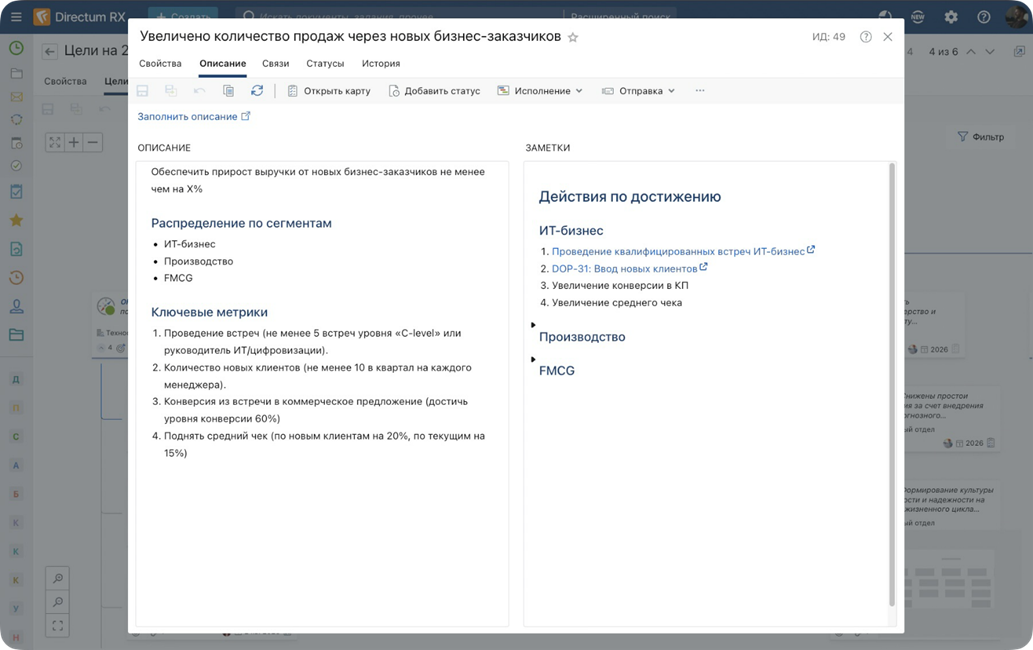The image size is (1033, 650).
Task: Click the refresh icon in card toolbar
Action: [257, 91]
